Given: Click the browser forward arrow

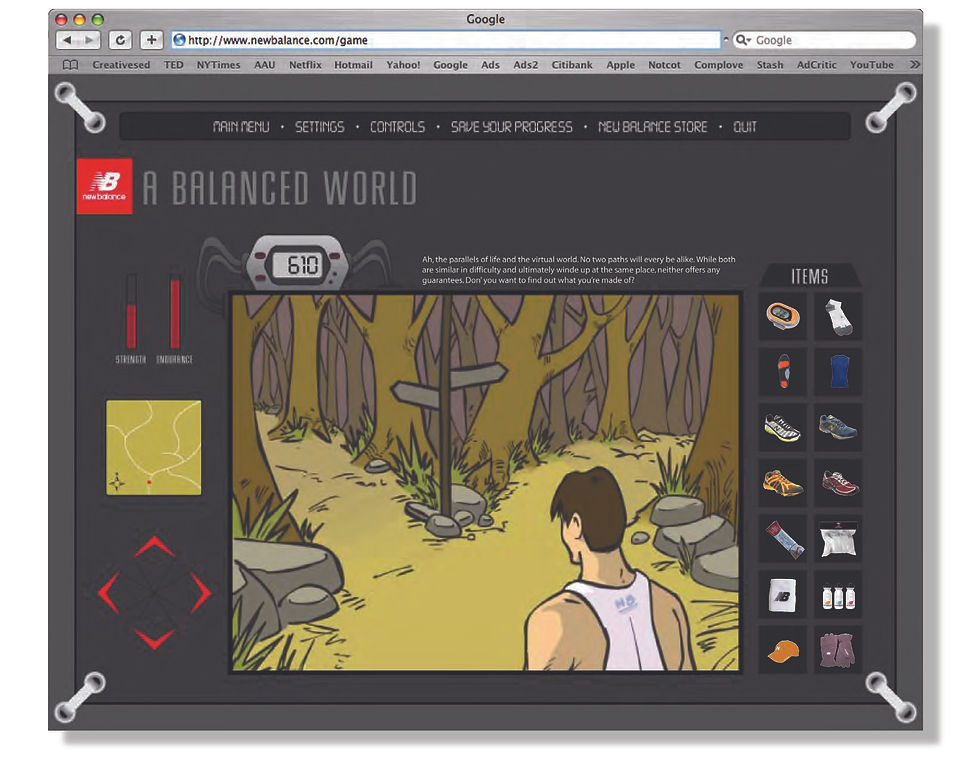Looking at the screenshot, I should [89, 40].
